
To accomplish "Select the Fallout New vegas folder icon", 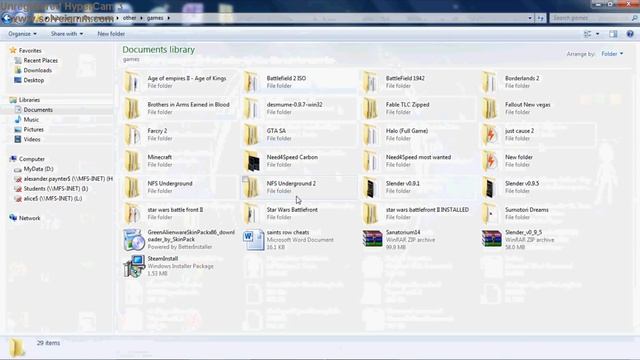I will click(x=489, y=109).
